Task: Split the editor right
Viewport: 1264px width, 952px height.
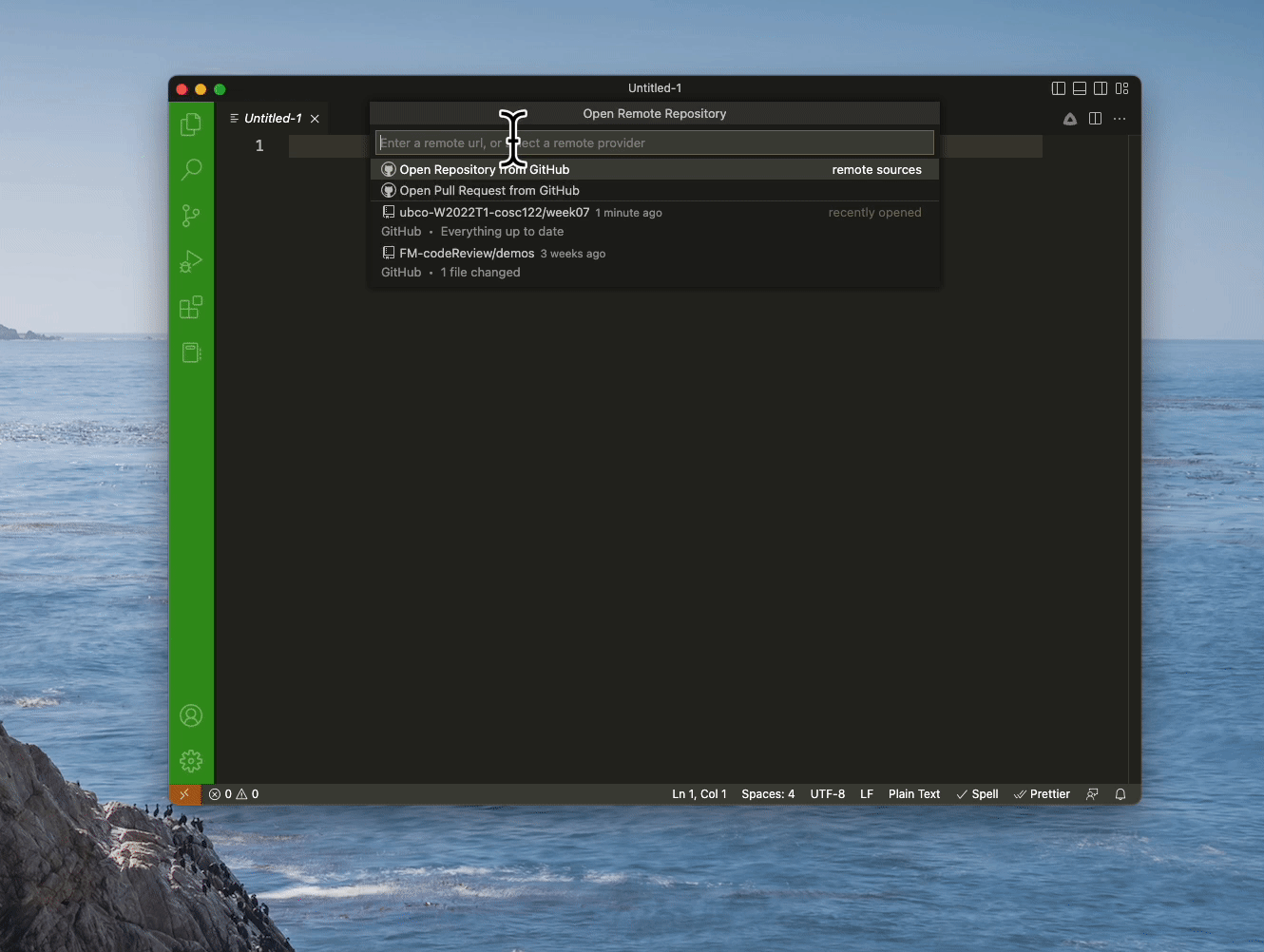Action: [1095, 119]
